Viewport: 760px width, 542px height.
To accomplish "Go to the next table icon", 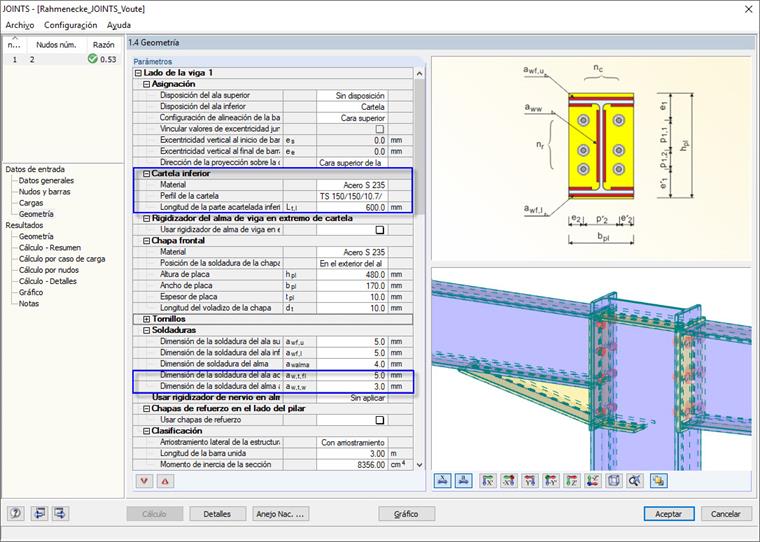I will coord(61,513).
